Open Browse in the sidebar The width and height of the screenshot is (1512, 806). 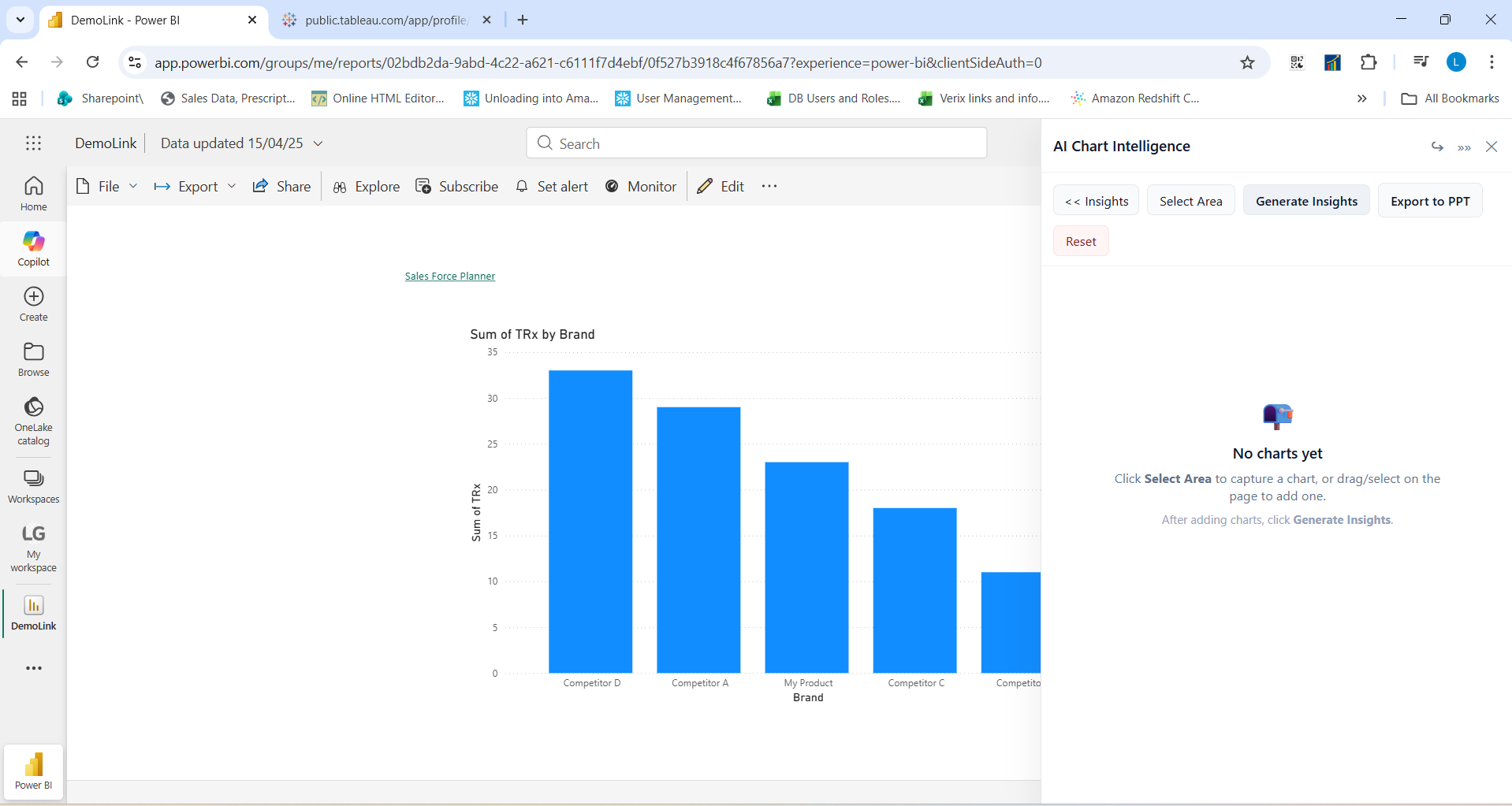click(x=33, y=359)
